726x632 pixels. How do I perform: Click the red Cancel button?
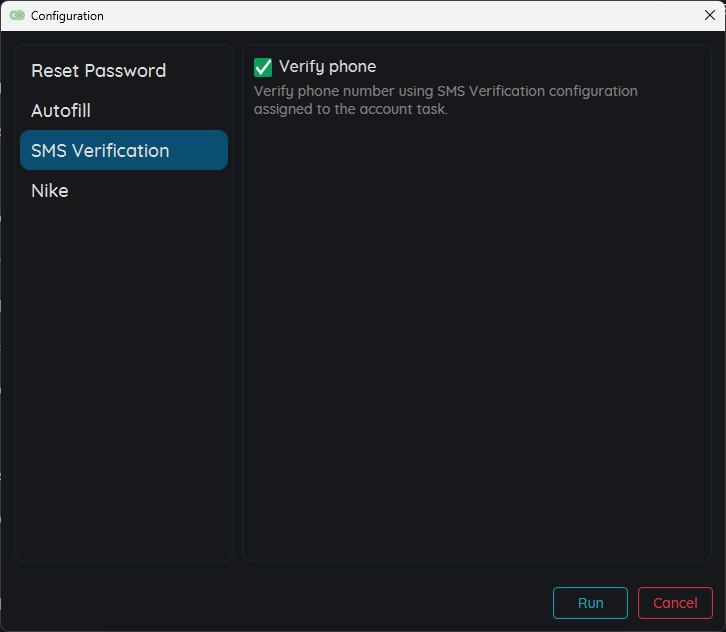(675, 603)
